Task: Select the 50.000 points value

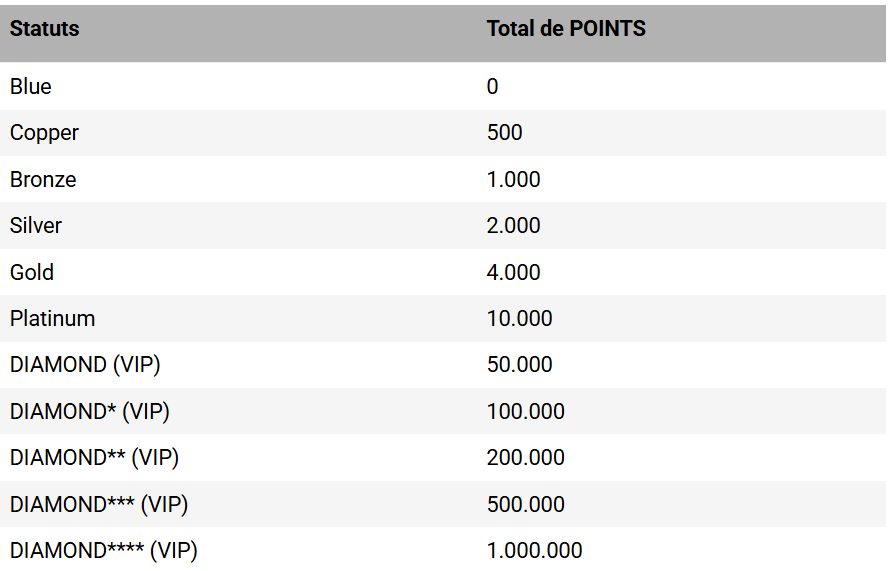Action: pyautogui.click(x=519, y=365)
